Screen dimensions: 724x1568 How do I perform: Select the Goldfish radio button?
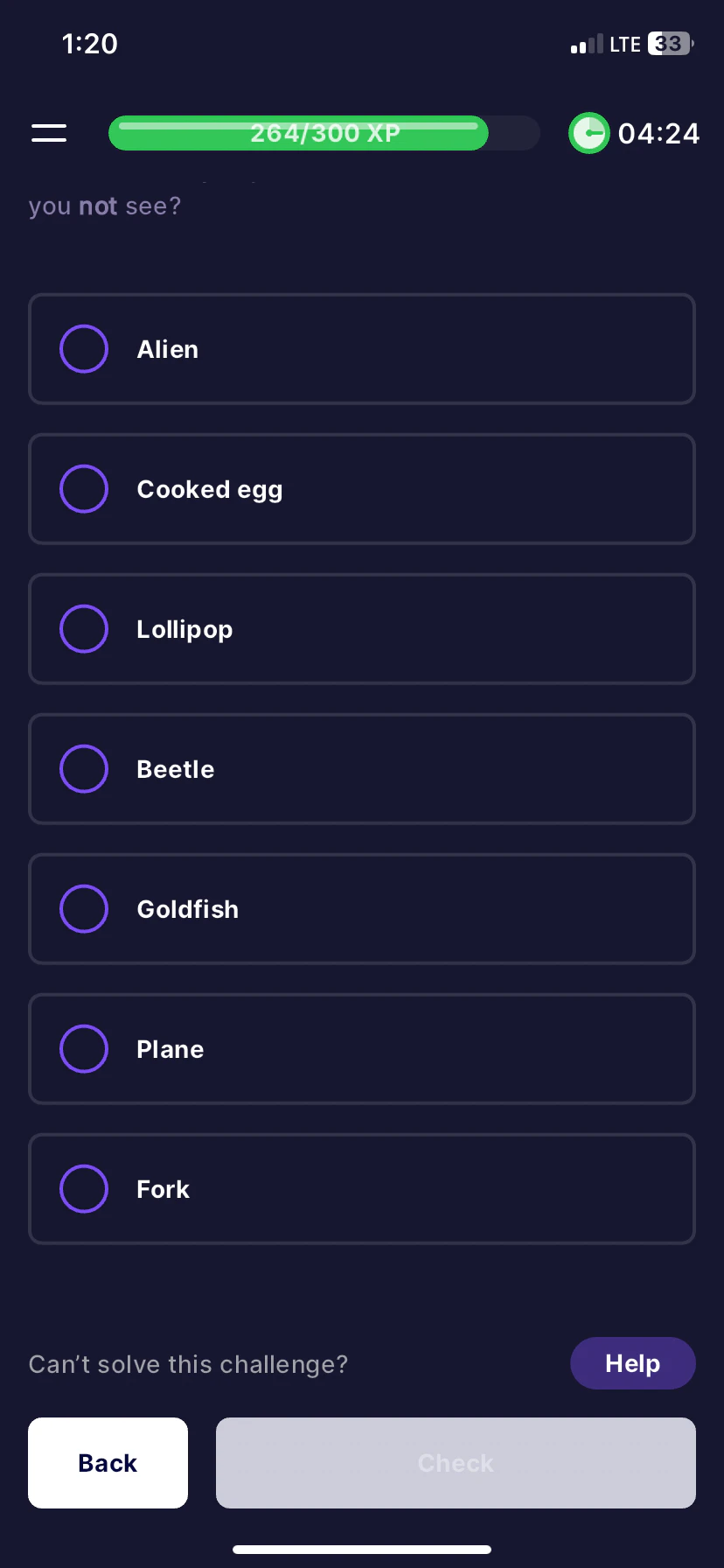(x=84, y=909)
